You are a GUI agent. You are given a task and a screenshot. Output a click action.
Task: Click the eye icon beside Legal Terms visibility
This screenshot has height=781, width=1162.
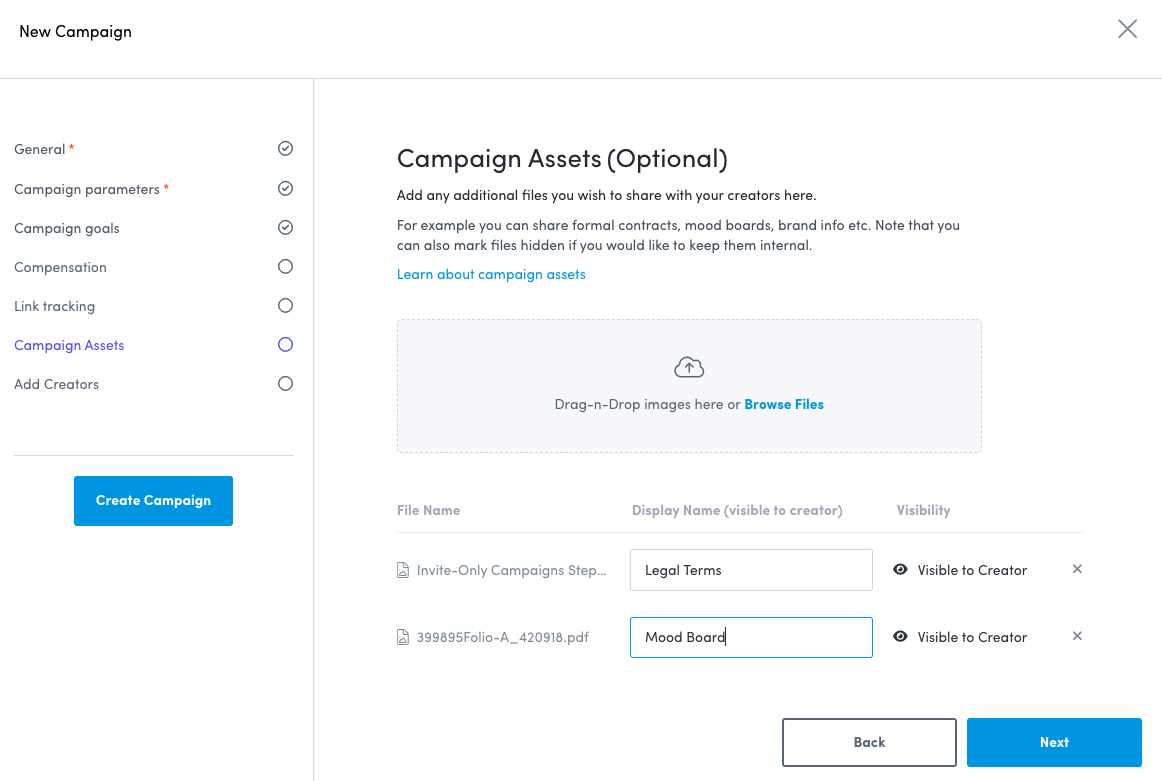click(x=899, y=569)
